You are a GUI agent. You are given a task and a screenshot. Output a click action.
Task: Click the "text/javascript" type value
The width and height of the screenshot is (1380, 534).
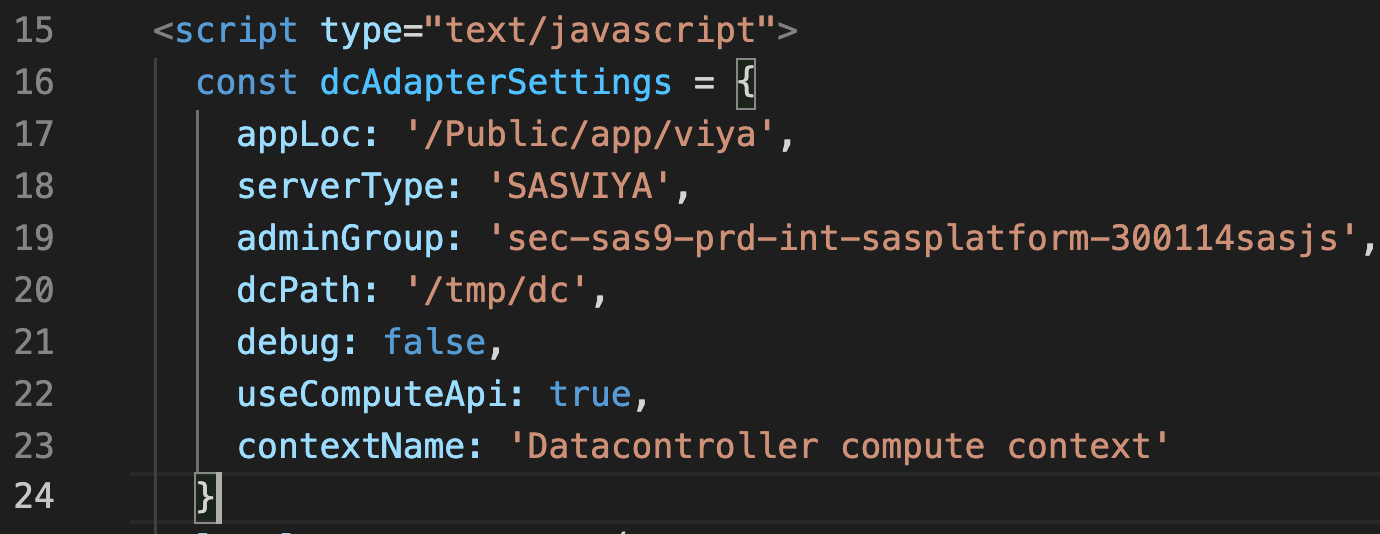tap(588, 30)
